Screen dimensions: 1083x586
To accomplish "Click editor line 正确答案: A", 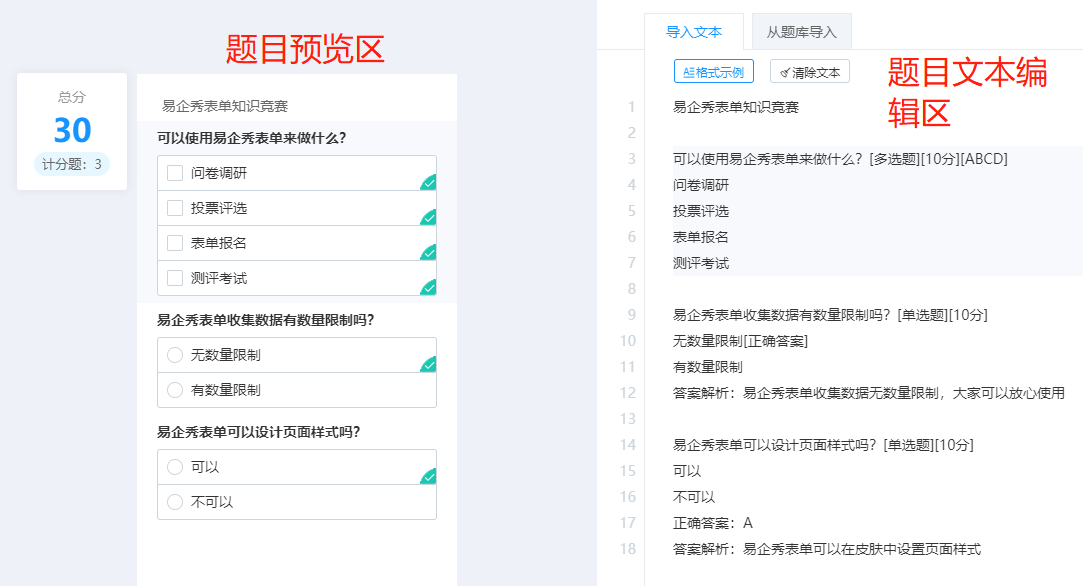I will tap(713, 523).
